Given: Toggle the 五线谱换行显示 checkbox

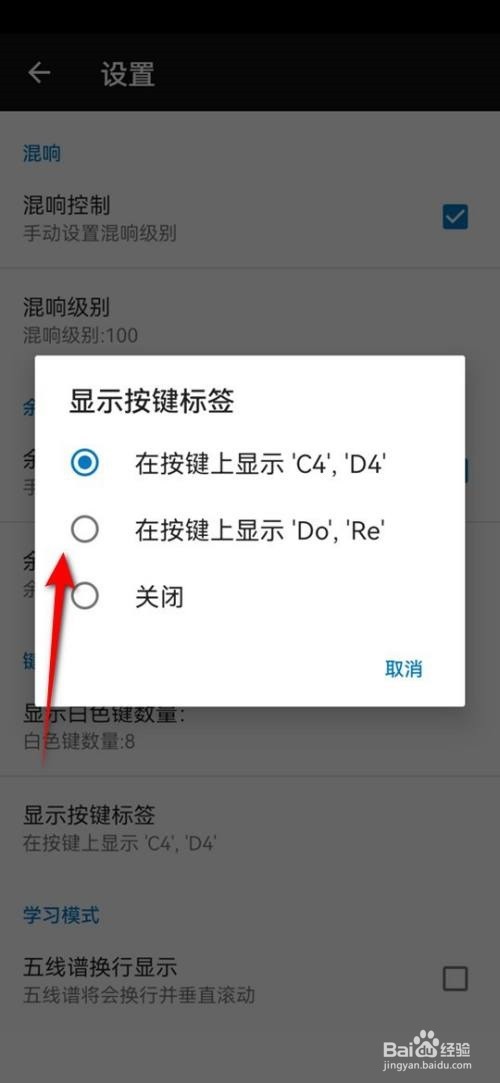Looking at the screenshot, I should 455,979.
